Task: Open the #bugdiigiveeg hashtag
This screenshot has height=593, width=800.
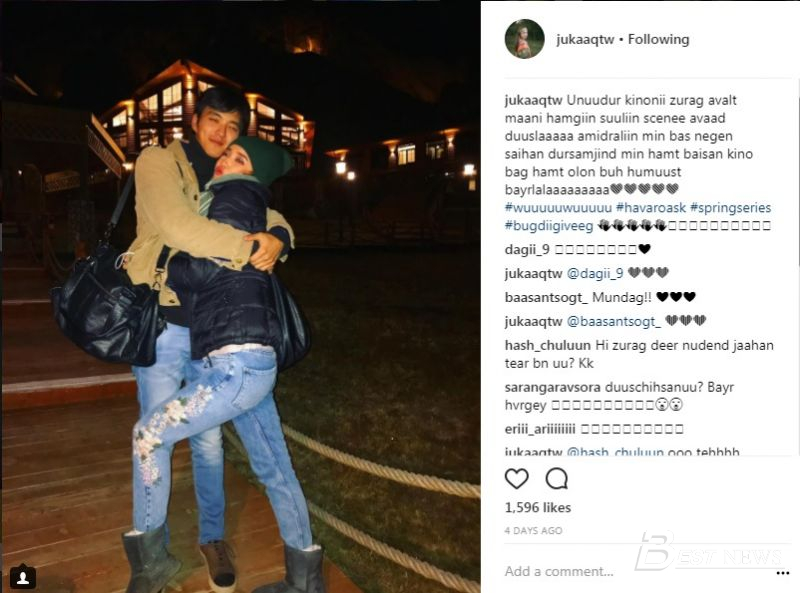Action: 549,226
